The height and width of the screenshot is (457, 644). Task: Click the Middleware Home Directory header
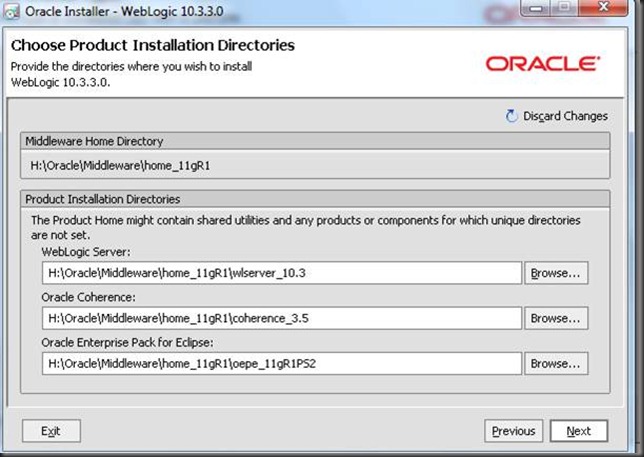coord(315,141)
